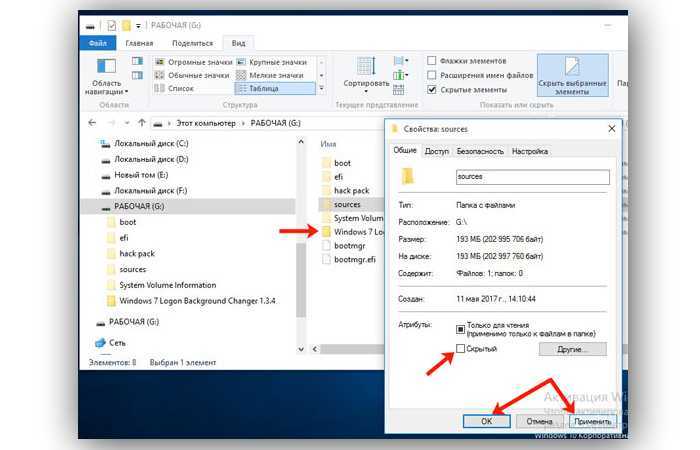The image size is (700, 450).
Task: Open the Add columns dropdown icon
Action: [400, 75]
